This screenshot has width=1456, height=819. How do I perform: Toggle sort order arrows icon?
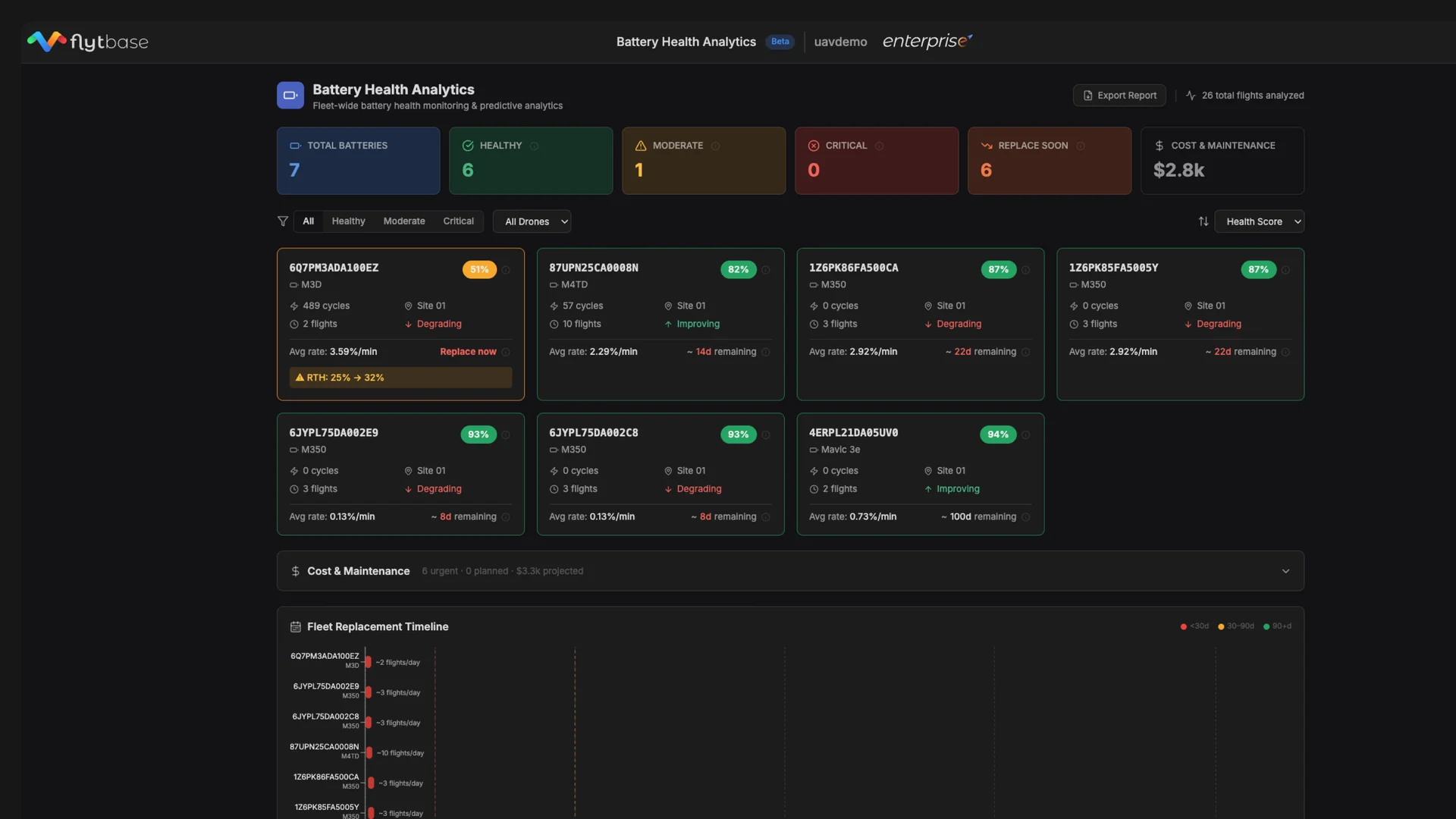click(x=1203, y=221)
